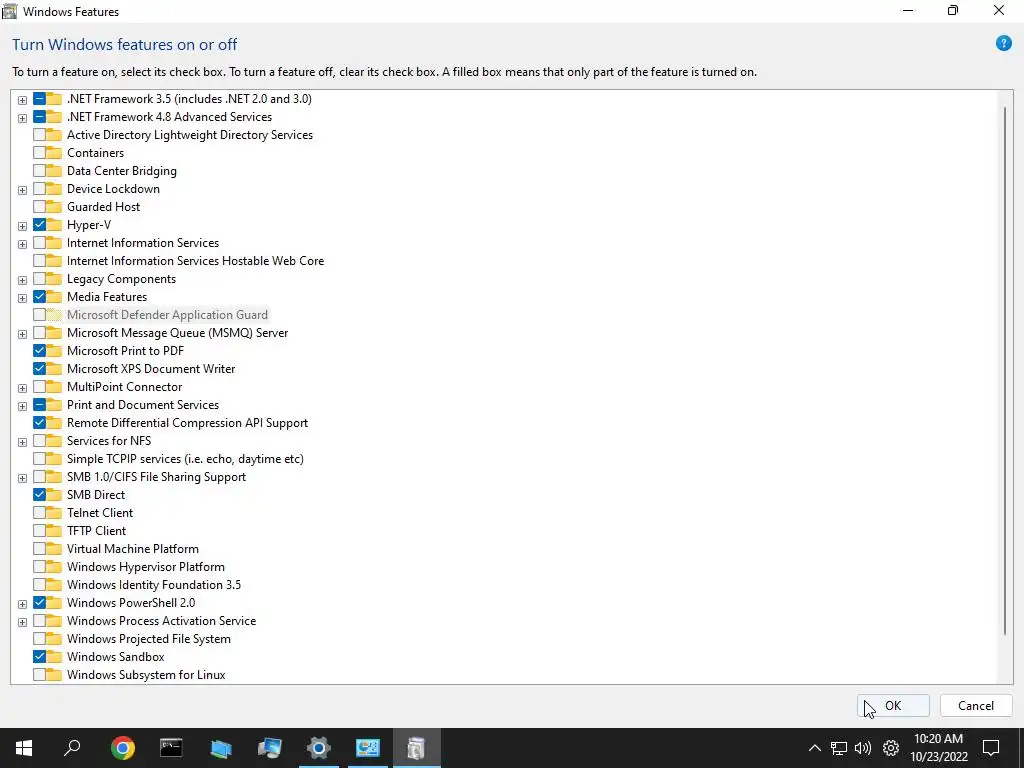This screenshot has width=1024, height=768.
Task: Open the Command Prompt taskbar icon
Action: click(x=171, y=748)
